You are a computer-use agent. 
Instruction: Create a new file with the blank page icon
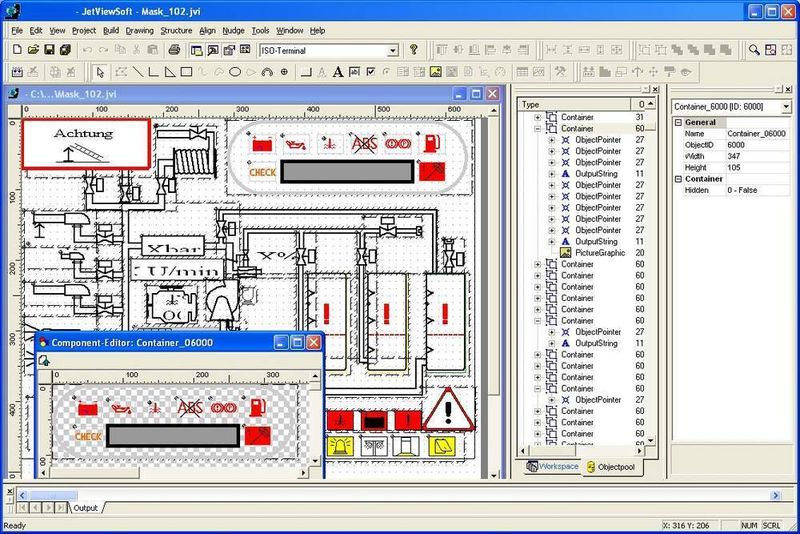click(17, 49)
